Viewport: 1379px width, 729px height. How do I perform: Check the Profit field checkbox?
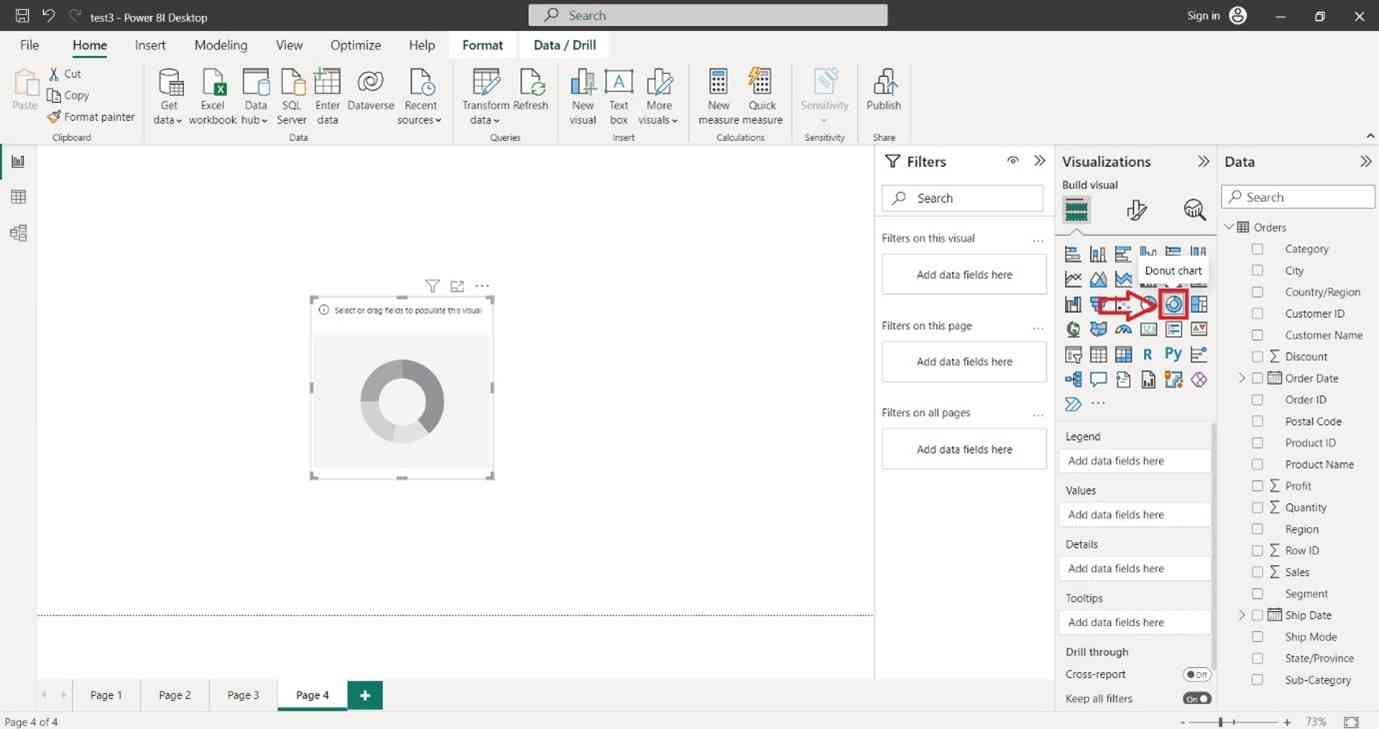[1257, 486]
